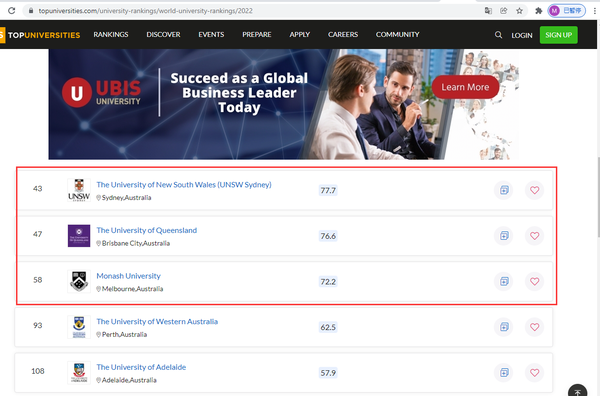The image size is (600, 396).
Task: Favorite University of Western Australia with heart
Action: coord(535,327)
